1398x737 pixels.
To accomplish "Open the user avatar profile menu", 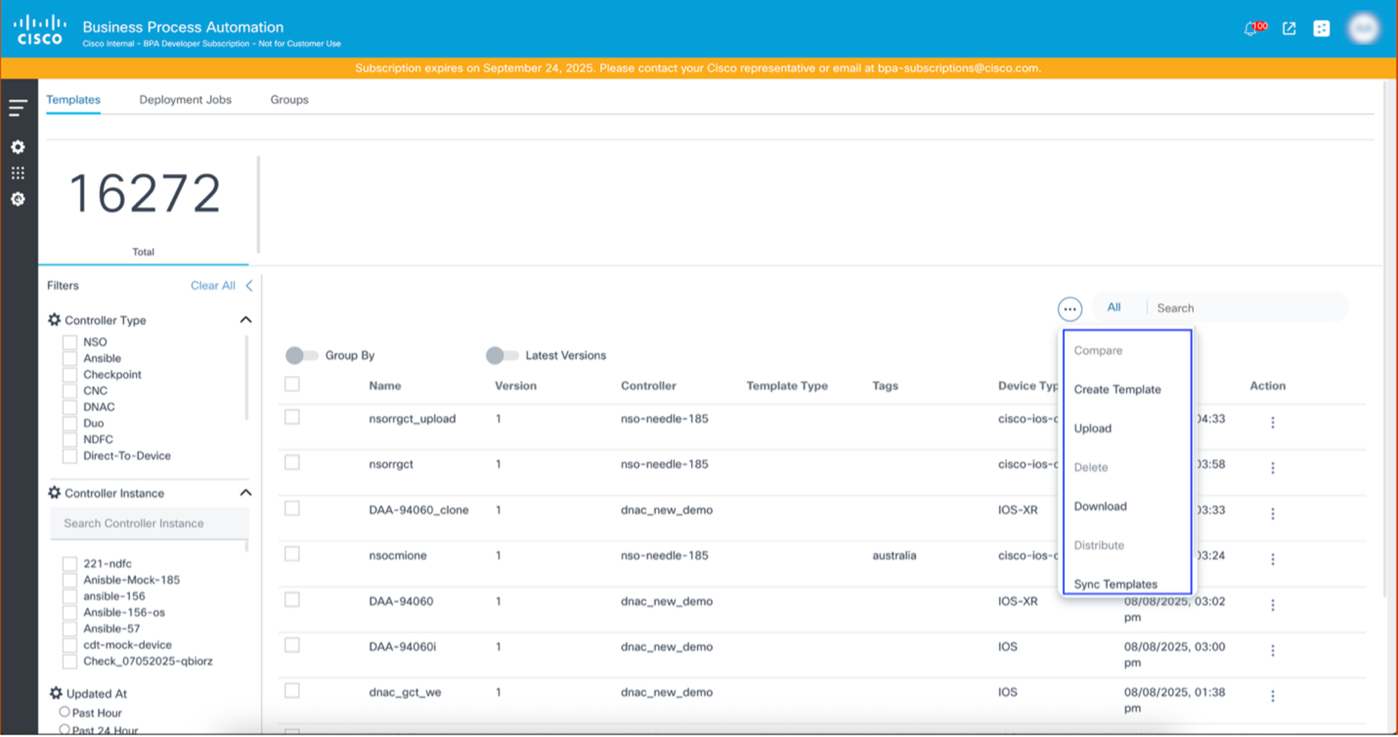I will (1363, 28).
